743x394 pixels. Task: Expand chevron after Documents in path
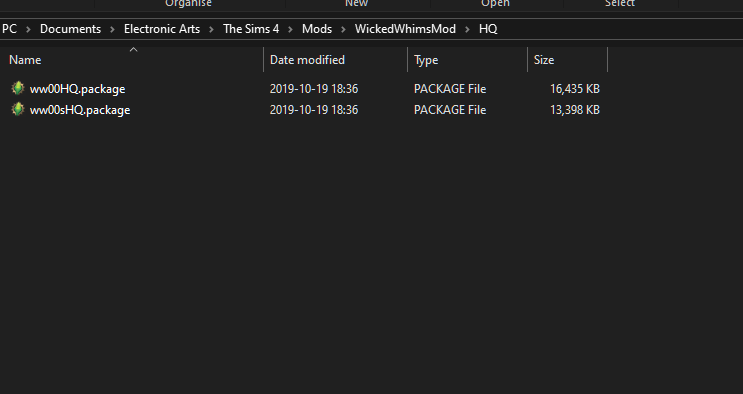[112, 29]
